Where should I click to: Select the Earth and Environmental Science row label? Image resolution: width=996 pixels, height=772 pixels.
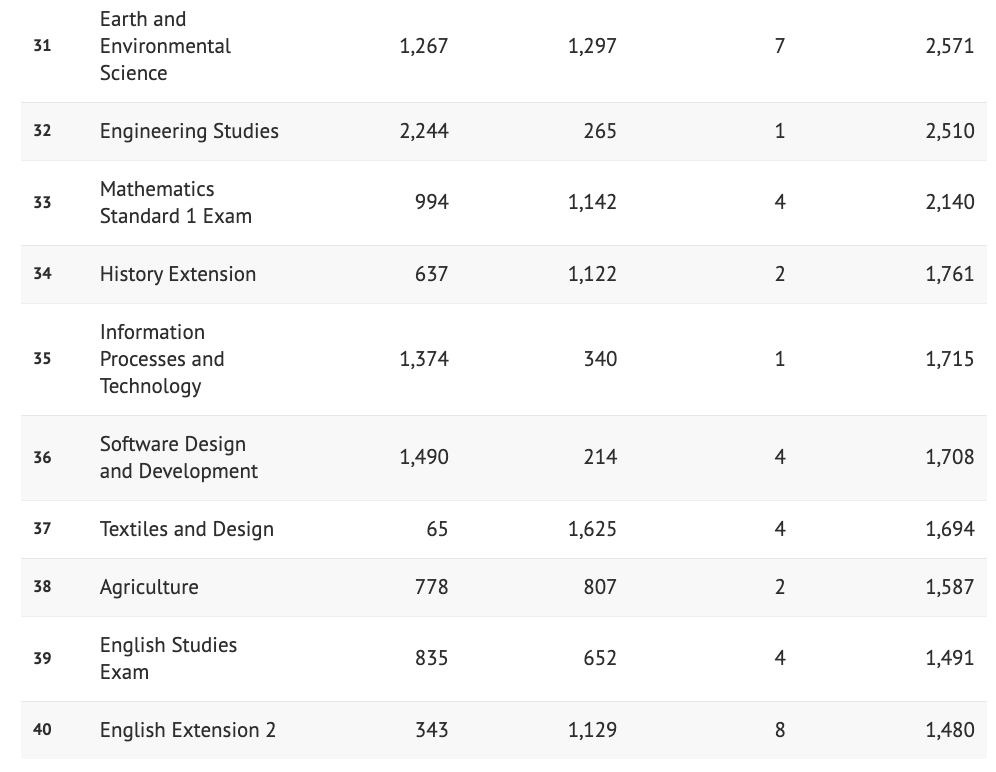(x=165, y=46)
